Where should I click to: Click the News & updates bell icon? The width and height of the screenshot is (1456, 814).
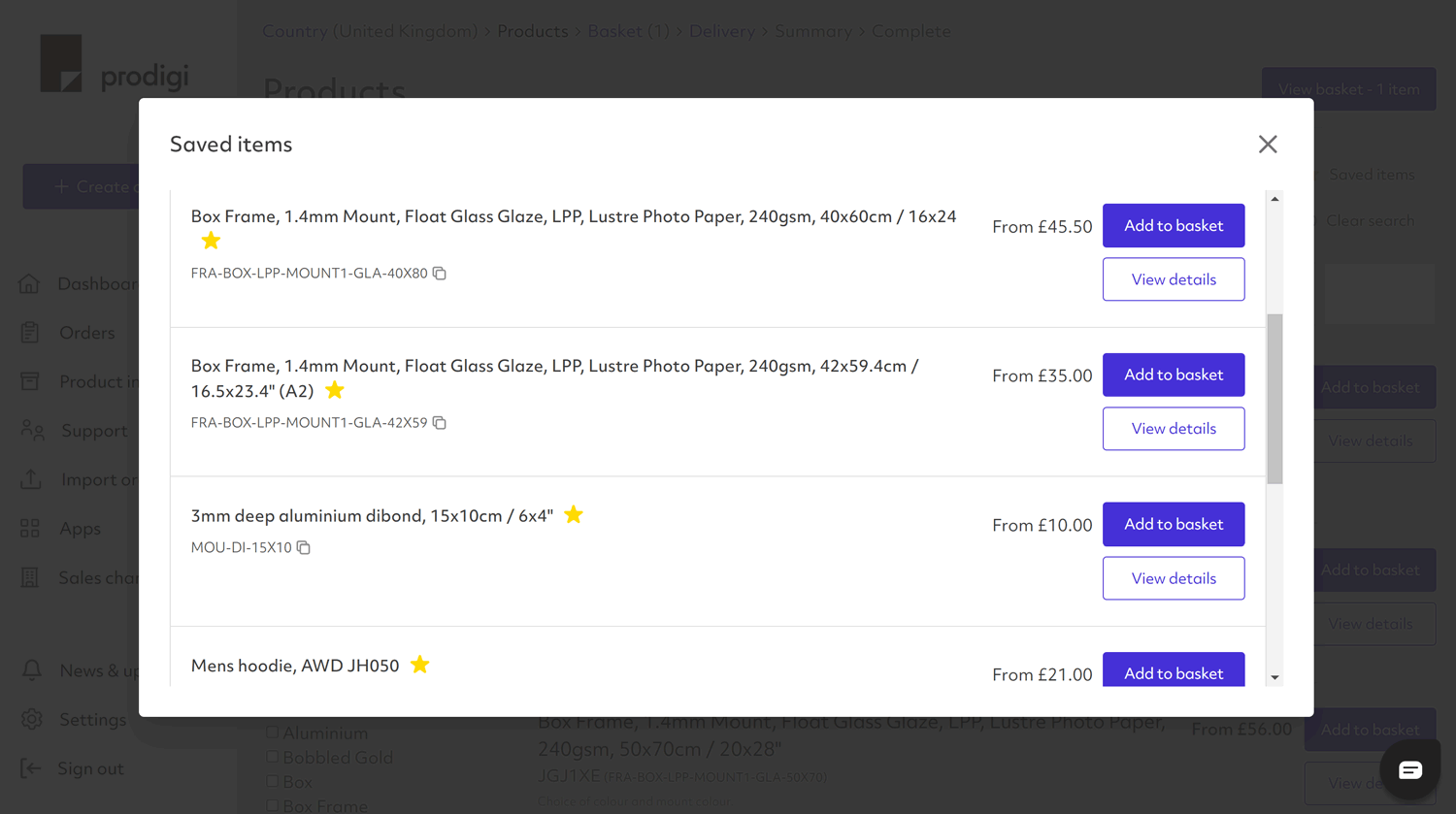30,669
